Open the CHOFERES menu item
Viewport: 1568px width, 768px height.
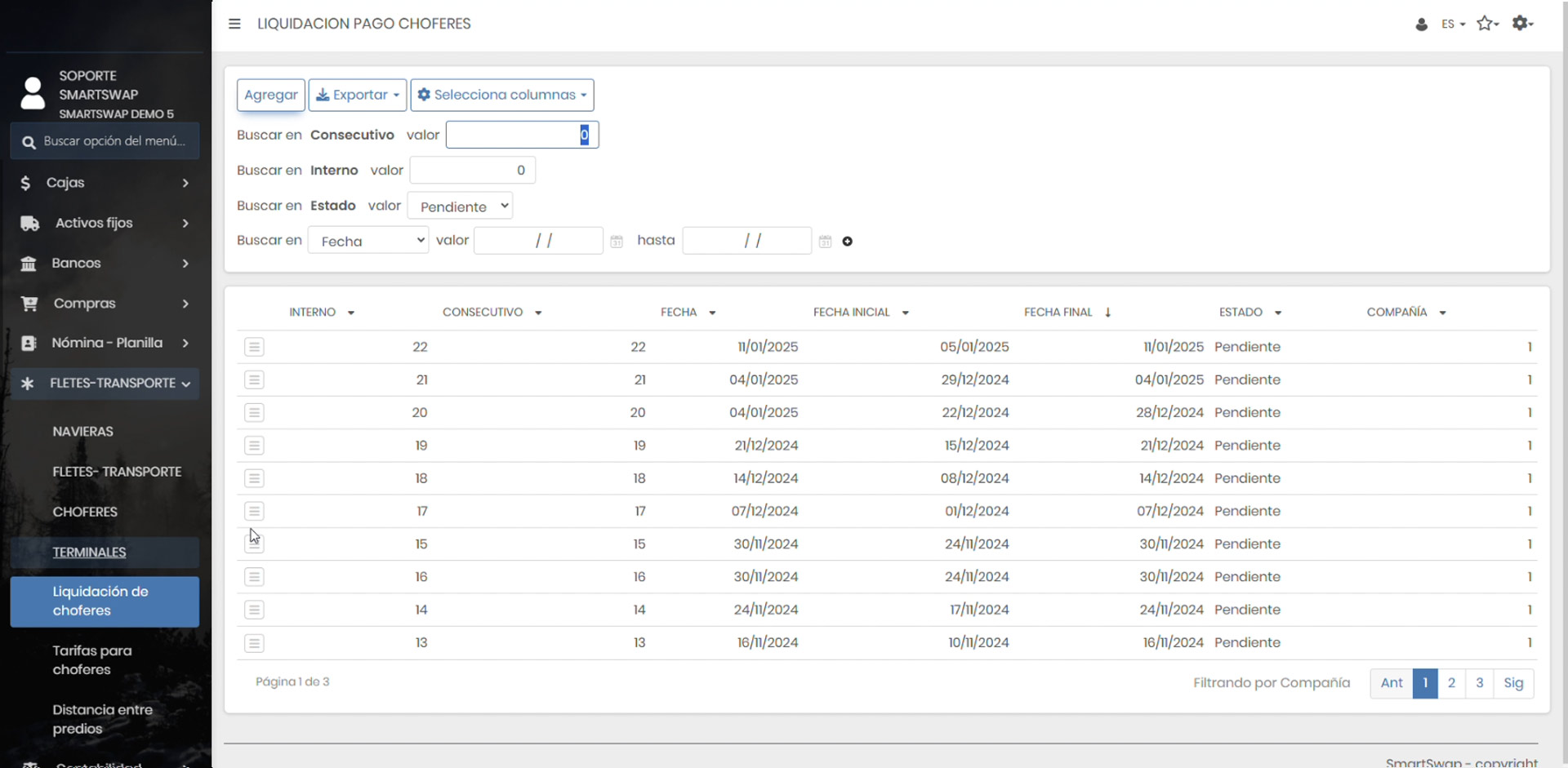85,512
